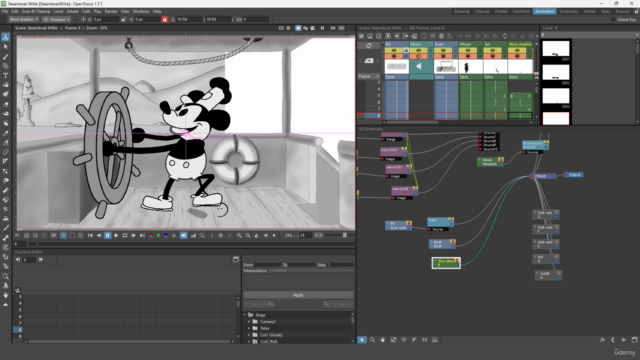Image resolution: width=640 pixels, height=360 pixels.
Task: Adjust the FPS slider in viewer bar
Action: point(344,235)
